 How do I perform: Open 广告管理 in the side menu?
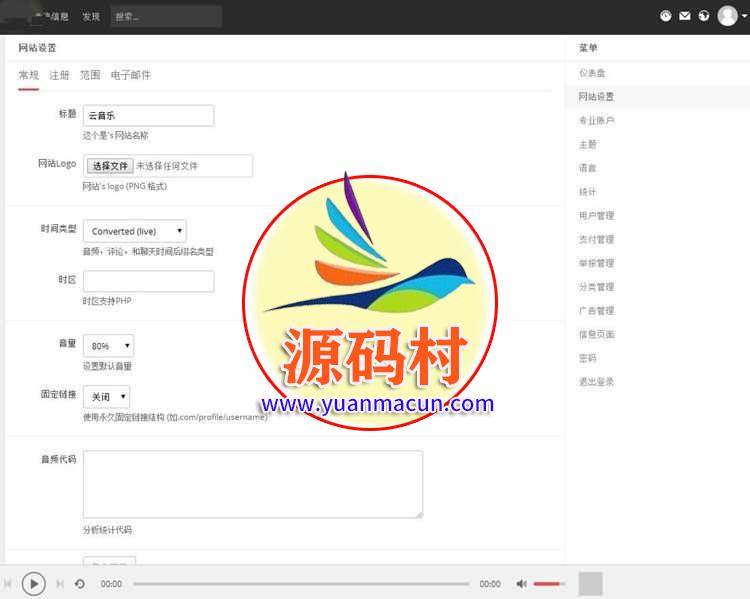click(x=596, y=311)
